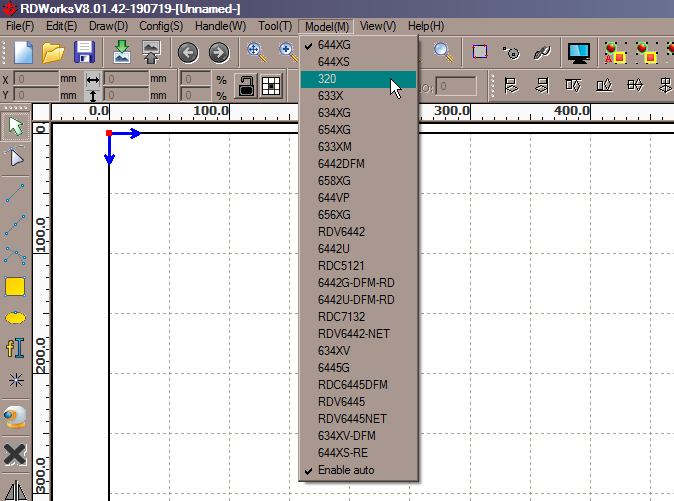This screenshot has width=674, height=501.
Task: Open the View(V) menu
Action: [x=377, y=25]
